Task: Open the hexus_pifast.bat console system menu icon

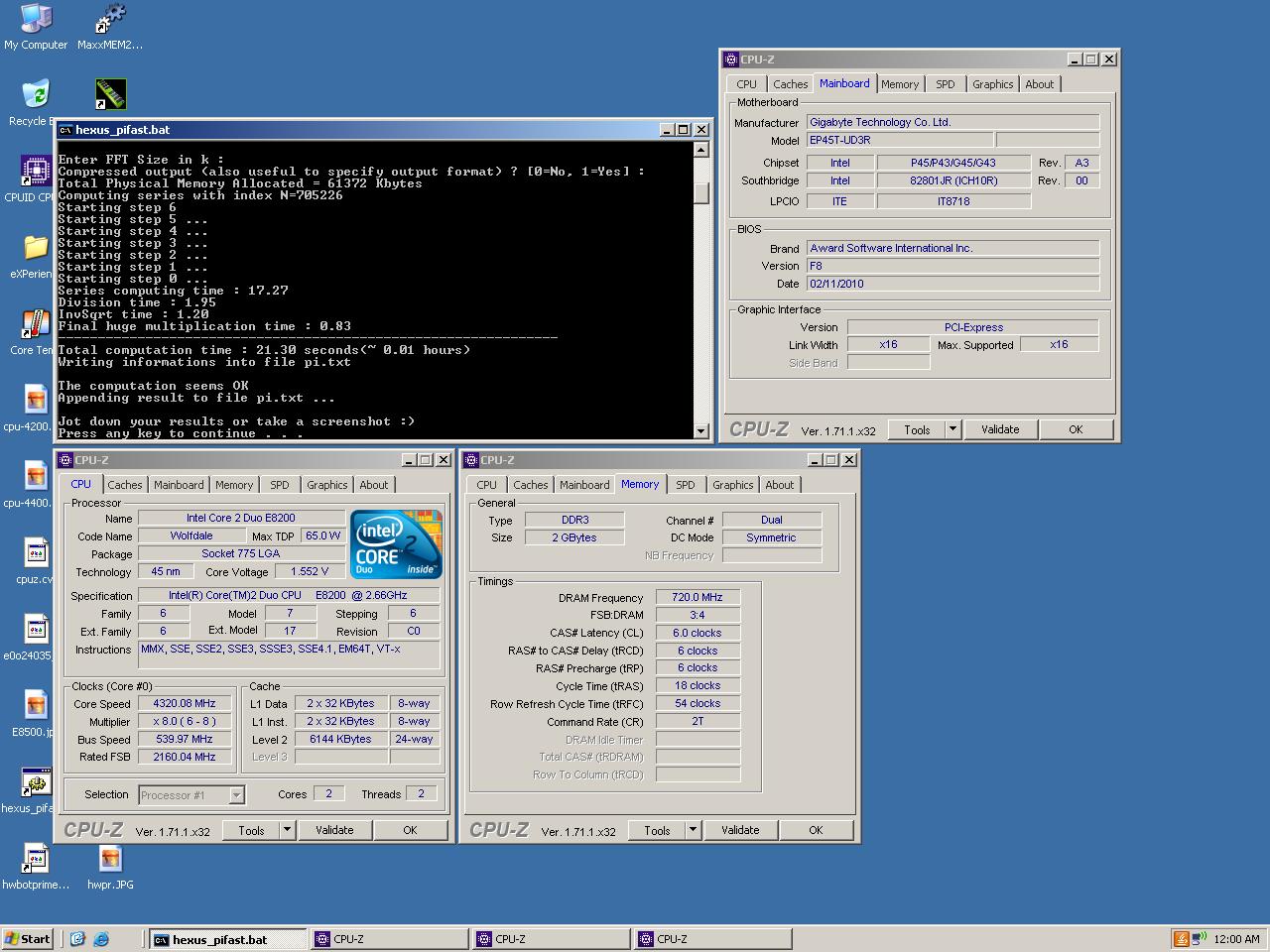Action: point(65,130)
